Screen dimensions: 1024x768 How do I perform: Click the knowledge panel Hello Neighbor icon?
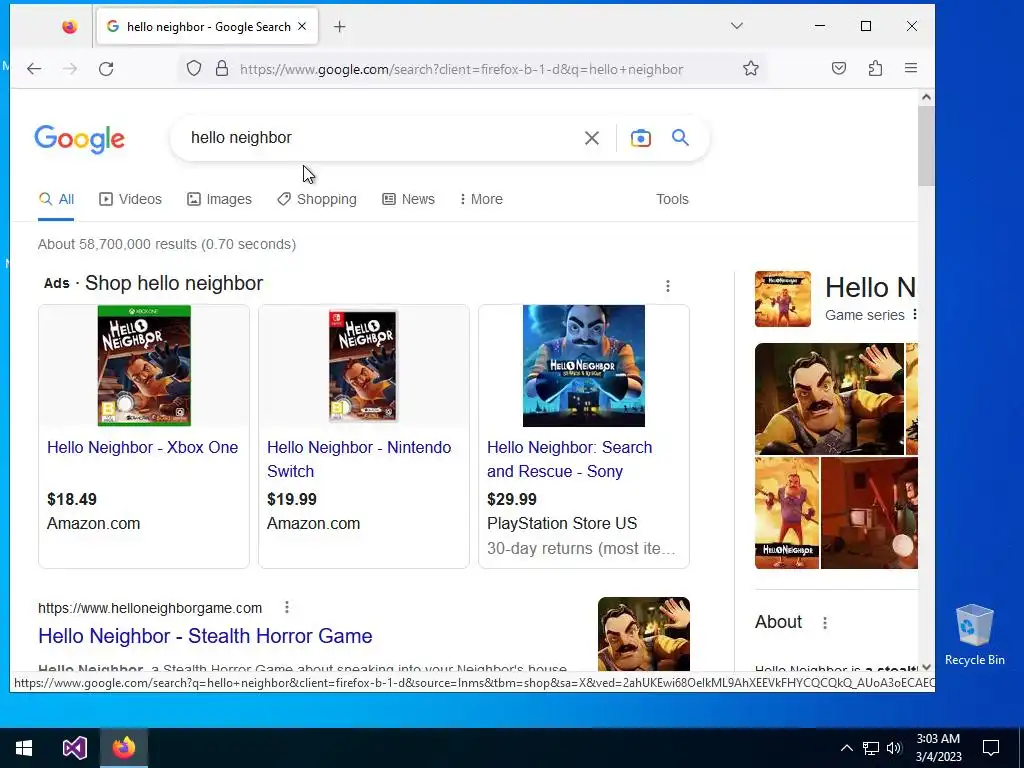tap(783, 299)
